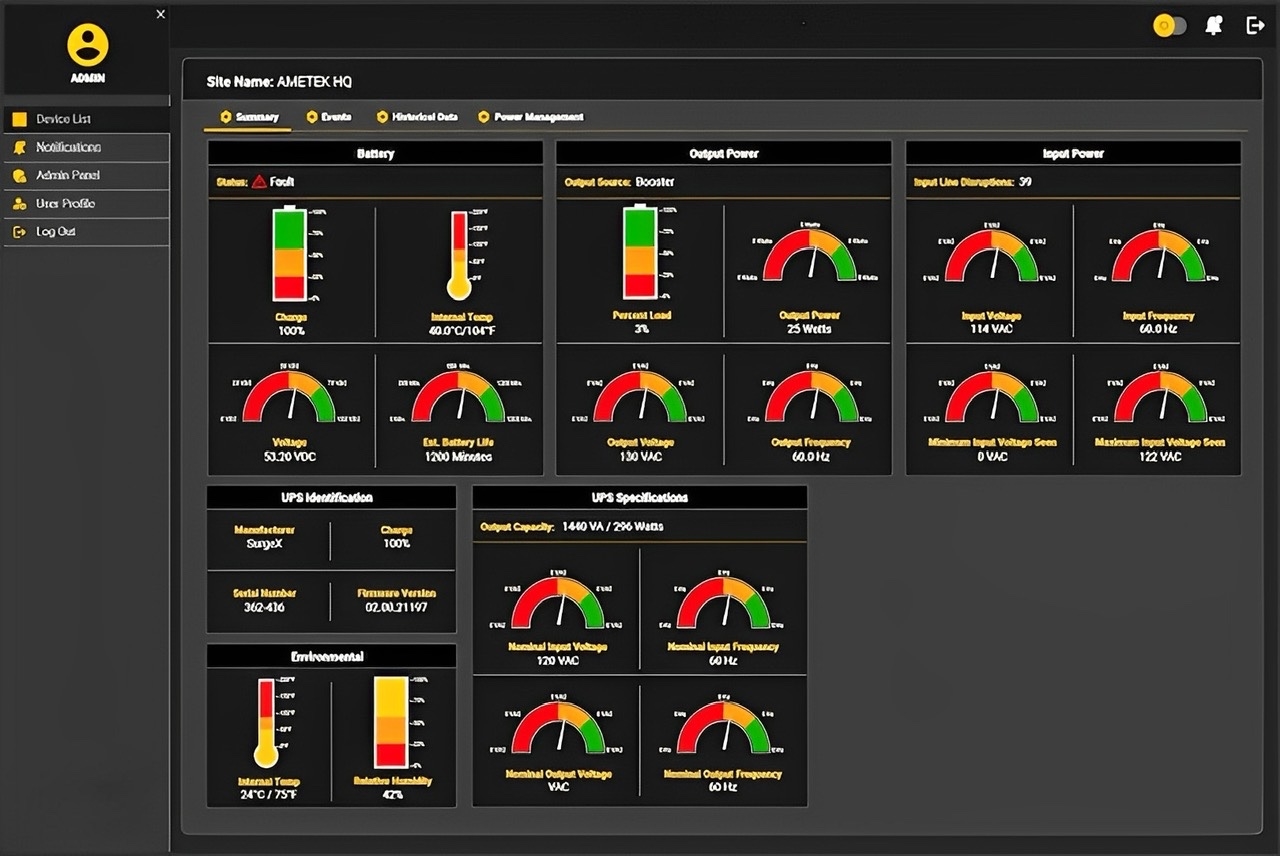This screenshot has width=1280, height=856.
Task: Click the Admin Panel sidebar icon
Action: click(19, 175)
